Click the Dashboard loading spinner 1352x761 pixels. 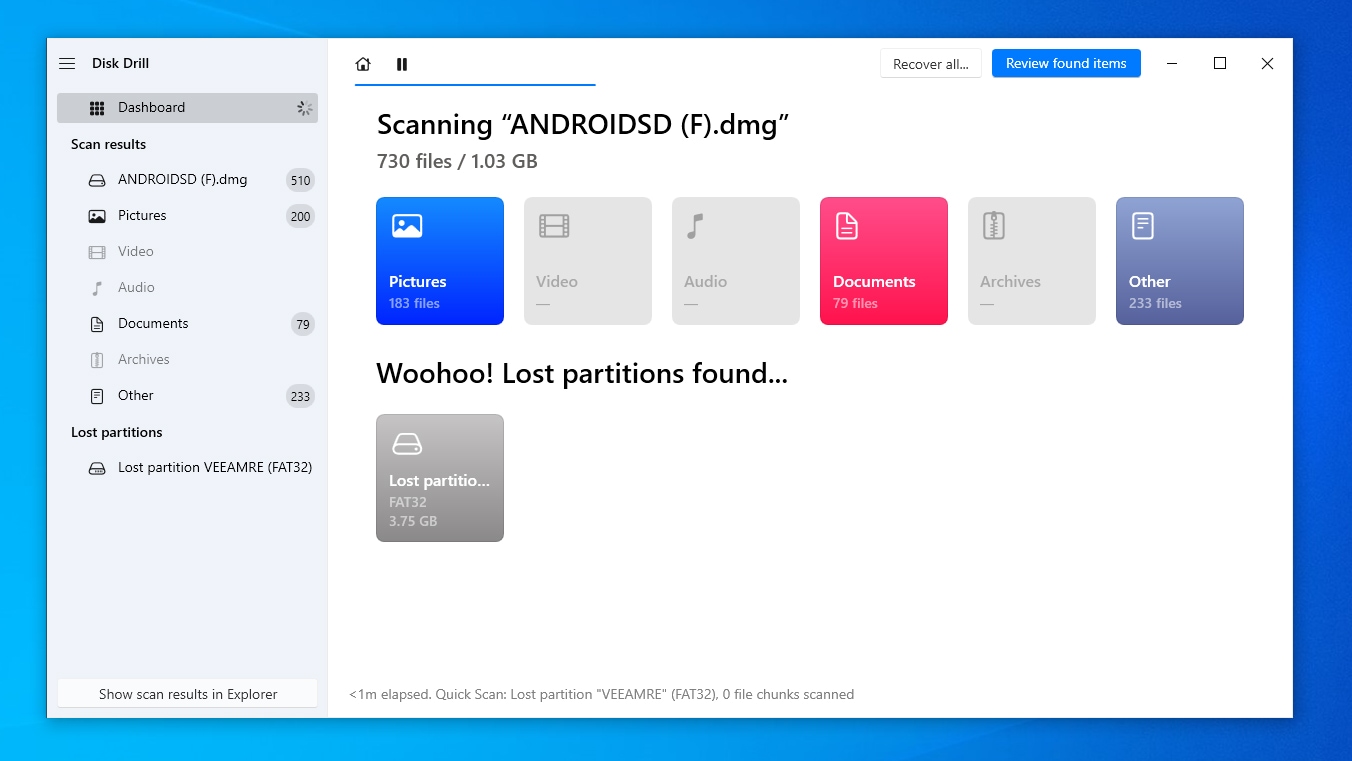(x=304, y=108)
